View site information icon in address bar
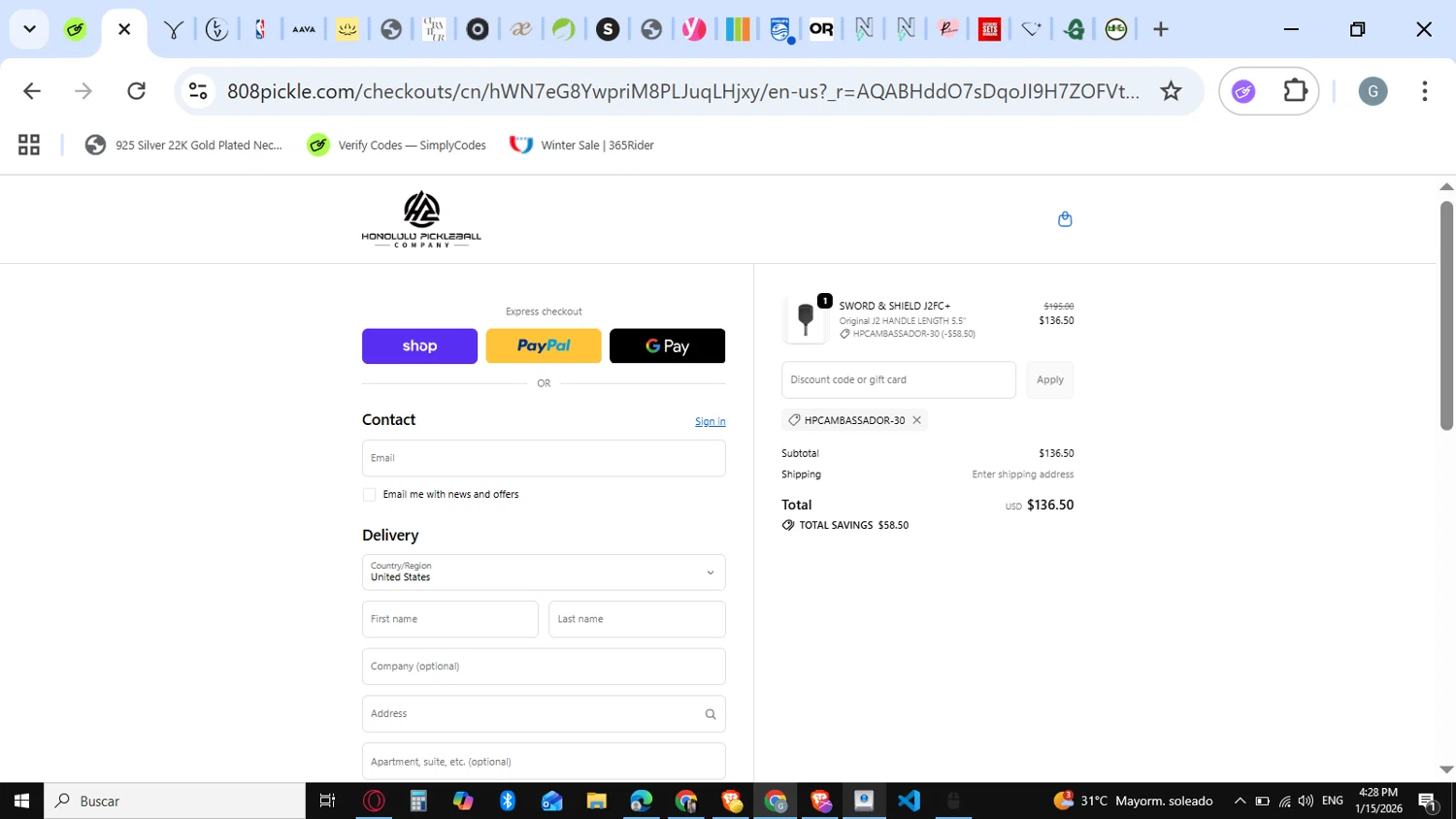1456x819 pixels. click(x=198, y=91)
